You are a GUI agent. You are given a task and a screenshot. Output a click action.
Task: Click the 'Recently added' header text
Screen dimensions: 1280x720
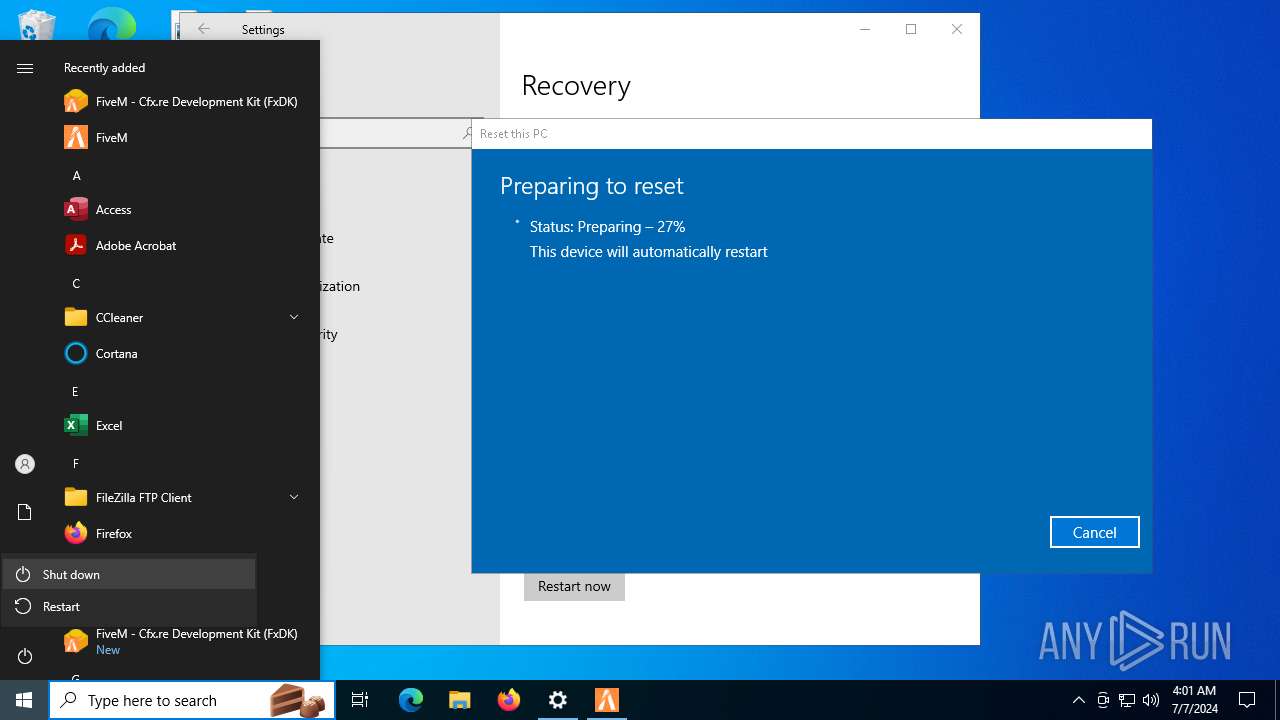(105, 68)
